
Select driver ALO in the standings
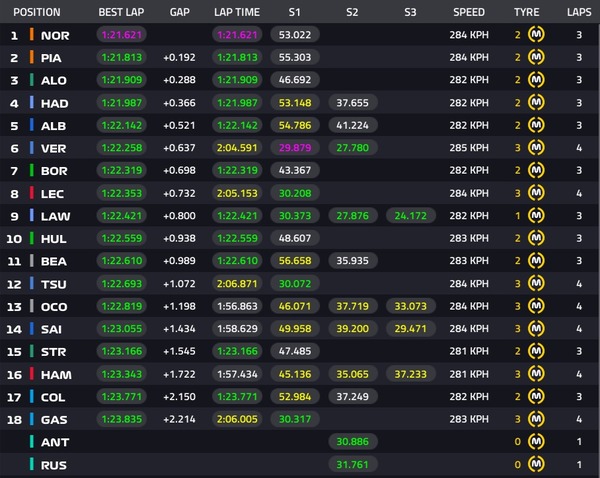[52, 80]
